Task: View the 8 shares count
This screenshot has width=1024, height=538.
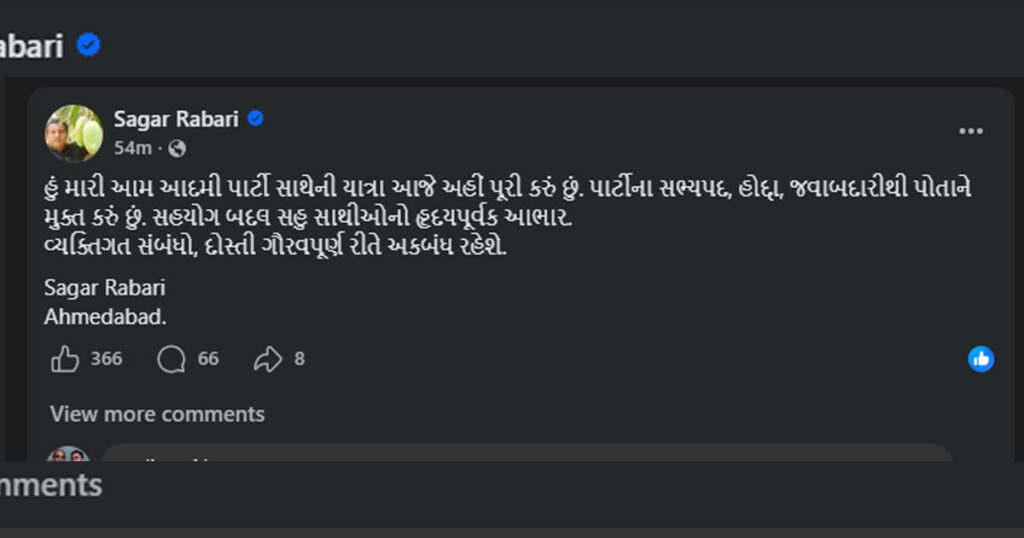Action: [299, 359]
